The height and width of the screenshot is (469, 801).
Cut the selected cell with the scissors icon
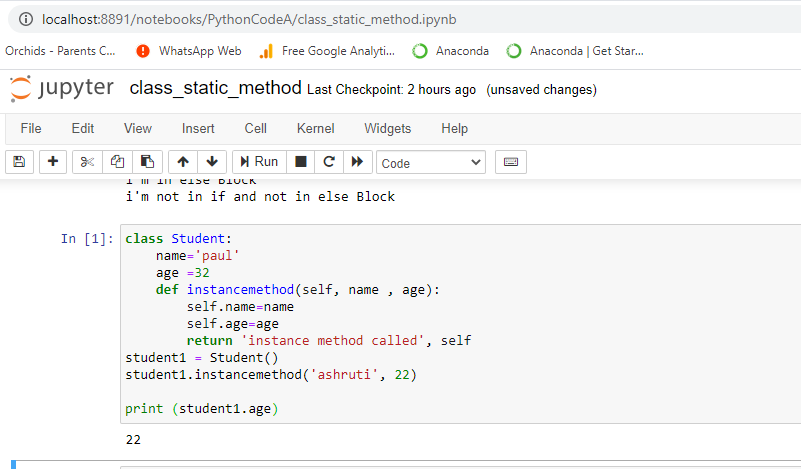click(x=87, y=162)
